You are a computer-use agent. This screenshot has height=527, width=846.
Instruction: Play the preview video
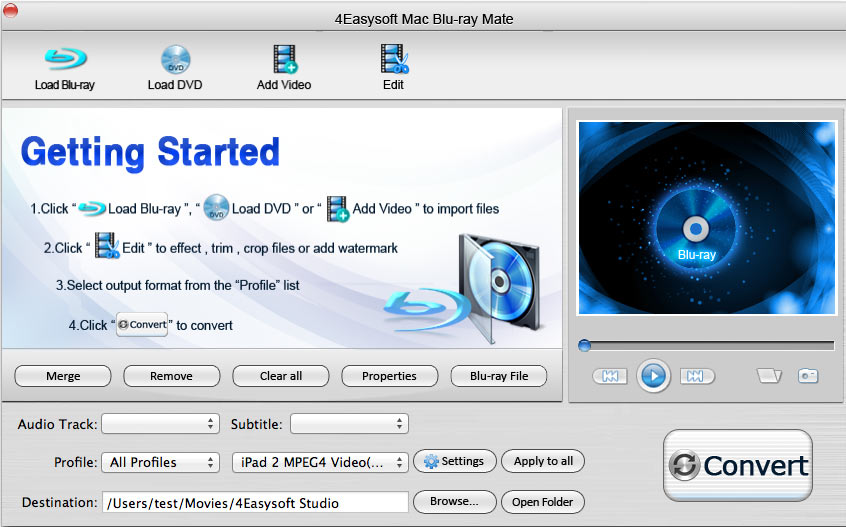coord(653,375)
